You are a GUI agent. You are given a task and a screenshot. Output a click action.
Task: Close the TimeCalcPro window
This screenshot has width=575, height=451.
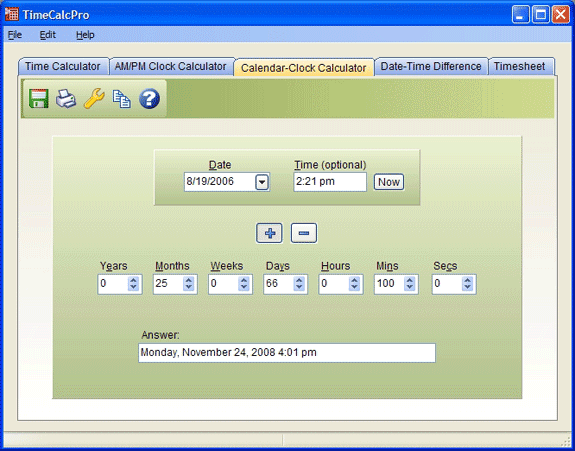tap(561, 15)
